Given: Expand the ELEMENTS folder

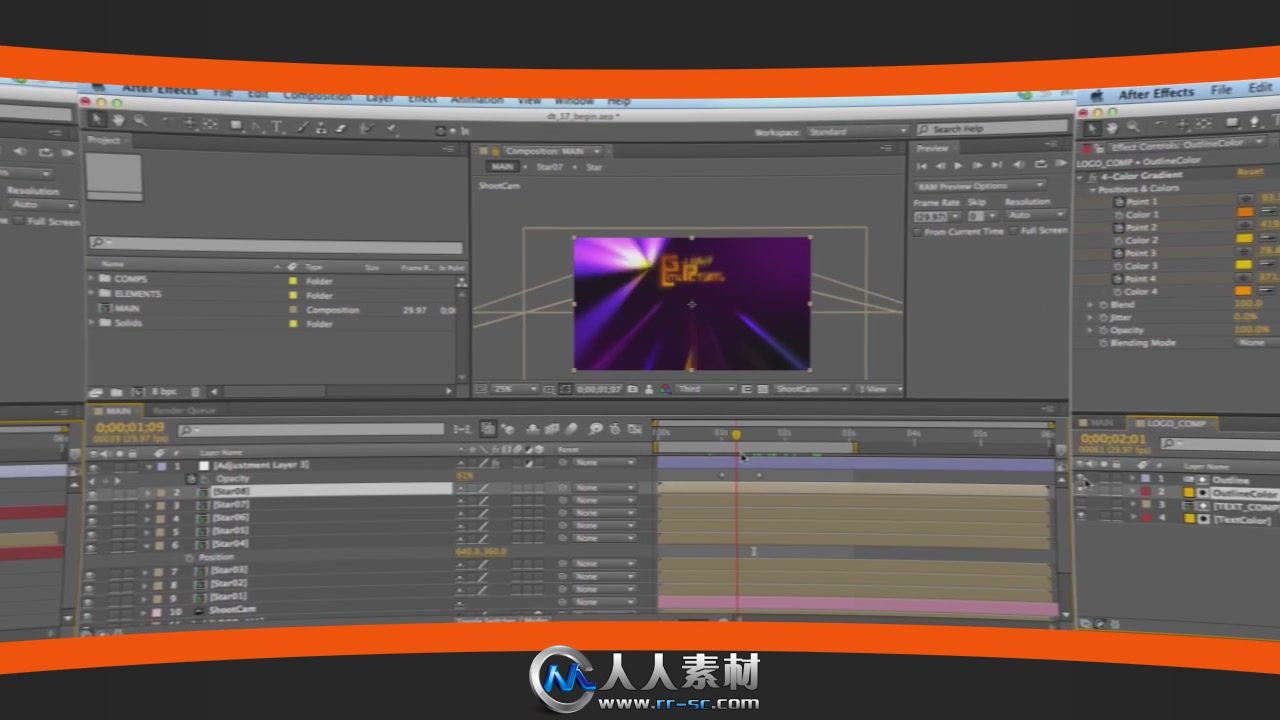Looking at the screenshot, I should click(x=92, y=294).
